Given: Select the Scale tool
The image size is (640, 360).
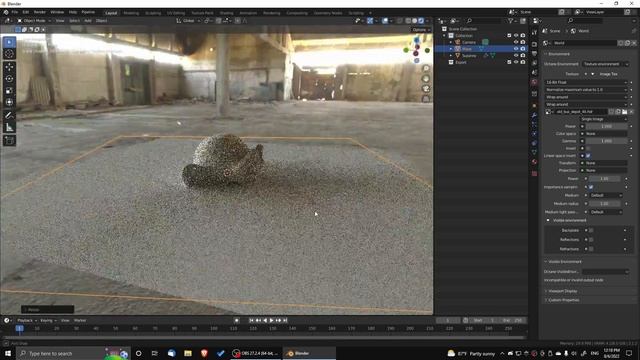Looking at the screenshot, I should (9, 91).
